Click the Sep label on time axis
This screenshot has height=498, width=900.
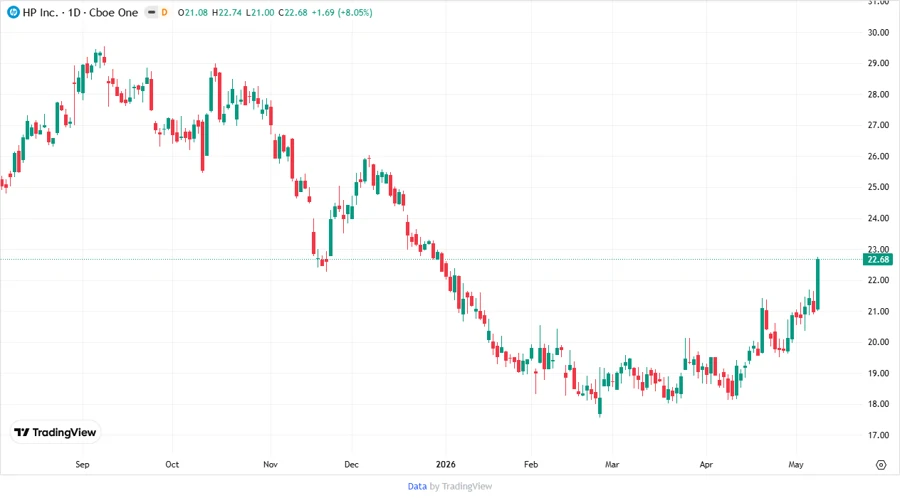[82, 464]
